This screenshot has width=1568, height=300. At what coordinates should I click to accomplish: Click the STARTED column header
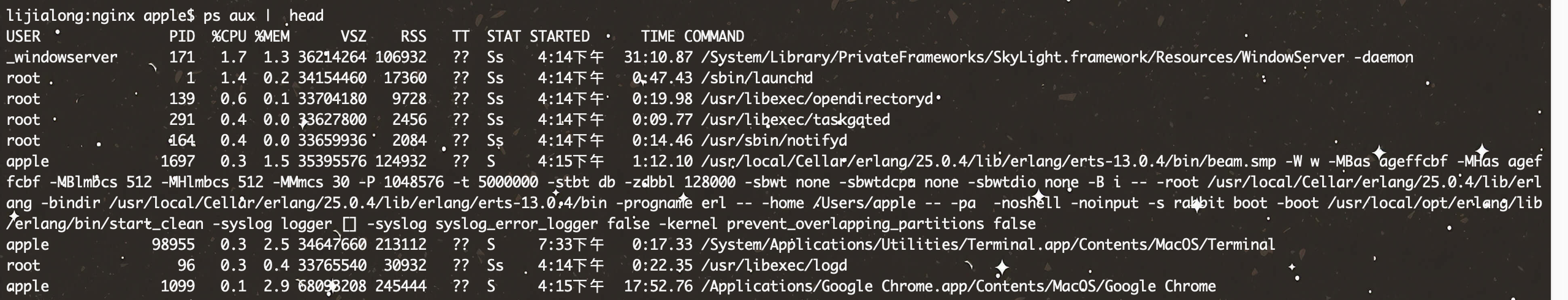click(x=560, y=36)
